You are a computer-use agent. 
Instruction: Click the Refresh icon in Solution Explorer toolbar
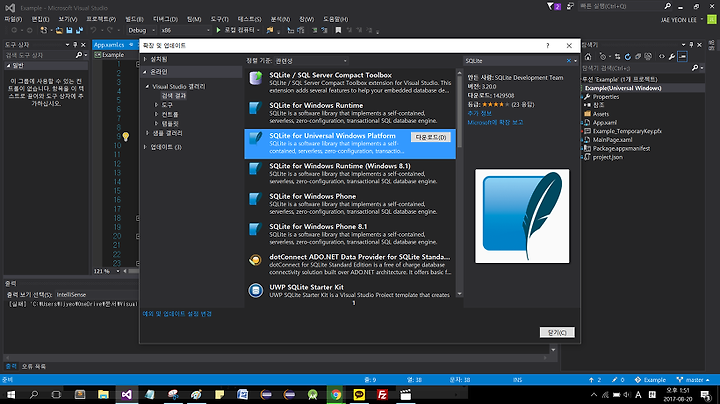point(628,56)
